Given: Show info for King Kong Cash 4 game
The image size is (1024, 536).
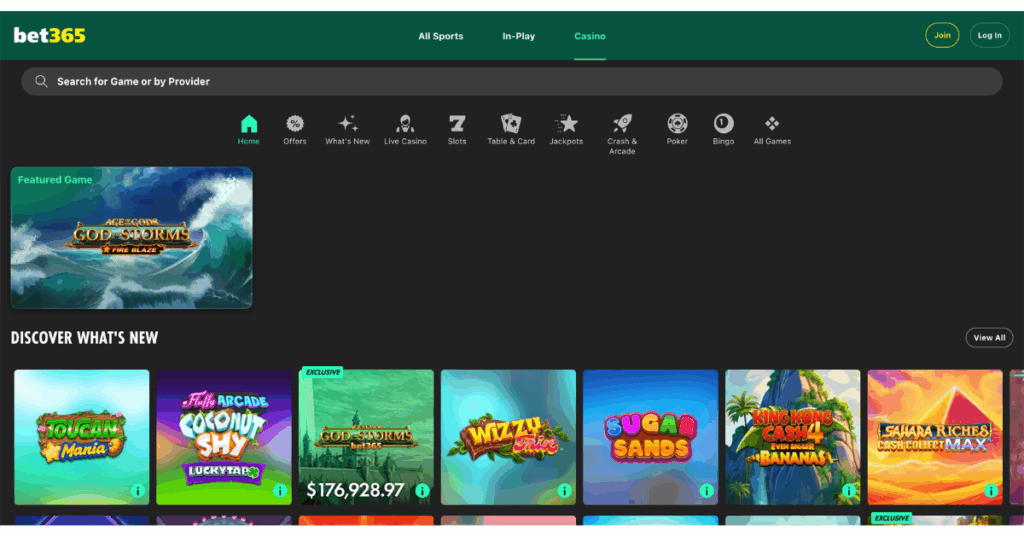Looking at the screenshot, I should pos(849,491).
